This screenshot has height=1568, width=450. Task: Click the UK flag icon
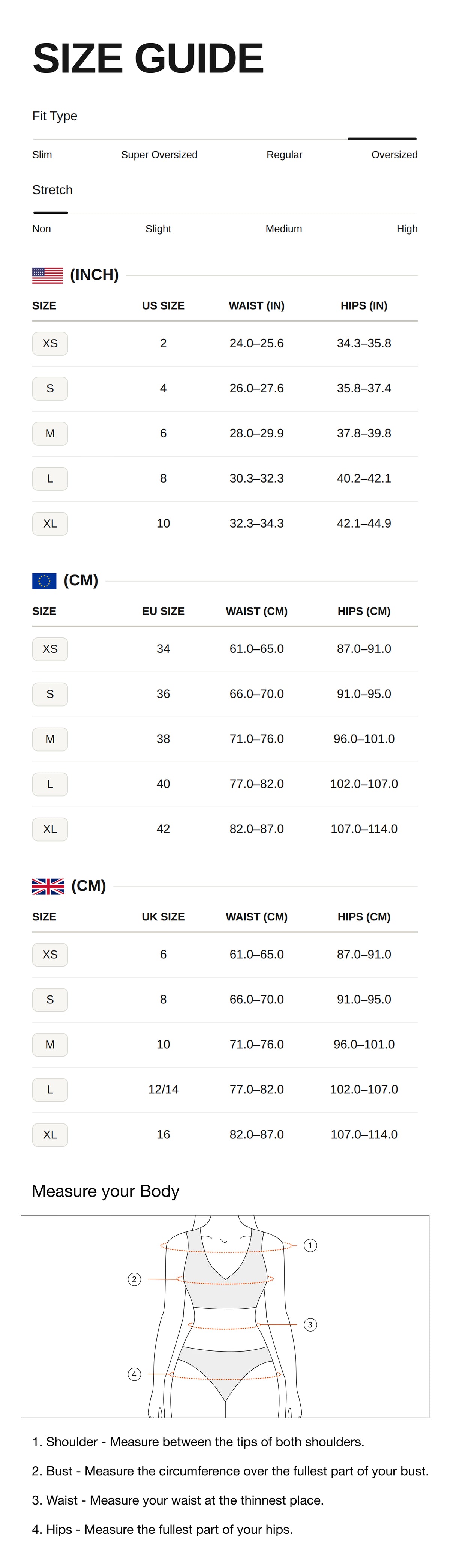[48, 886]
